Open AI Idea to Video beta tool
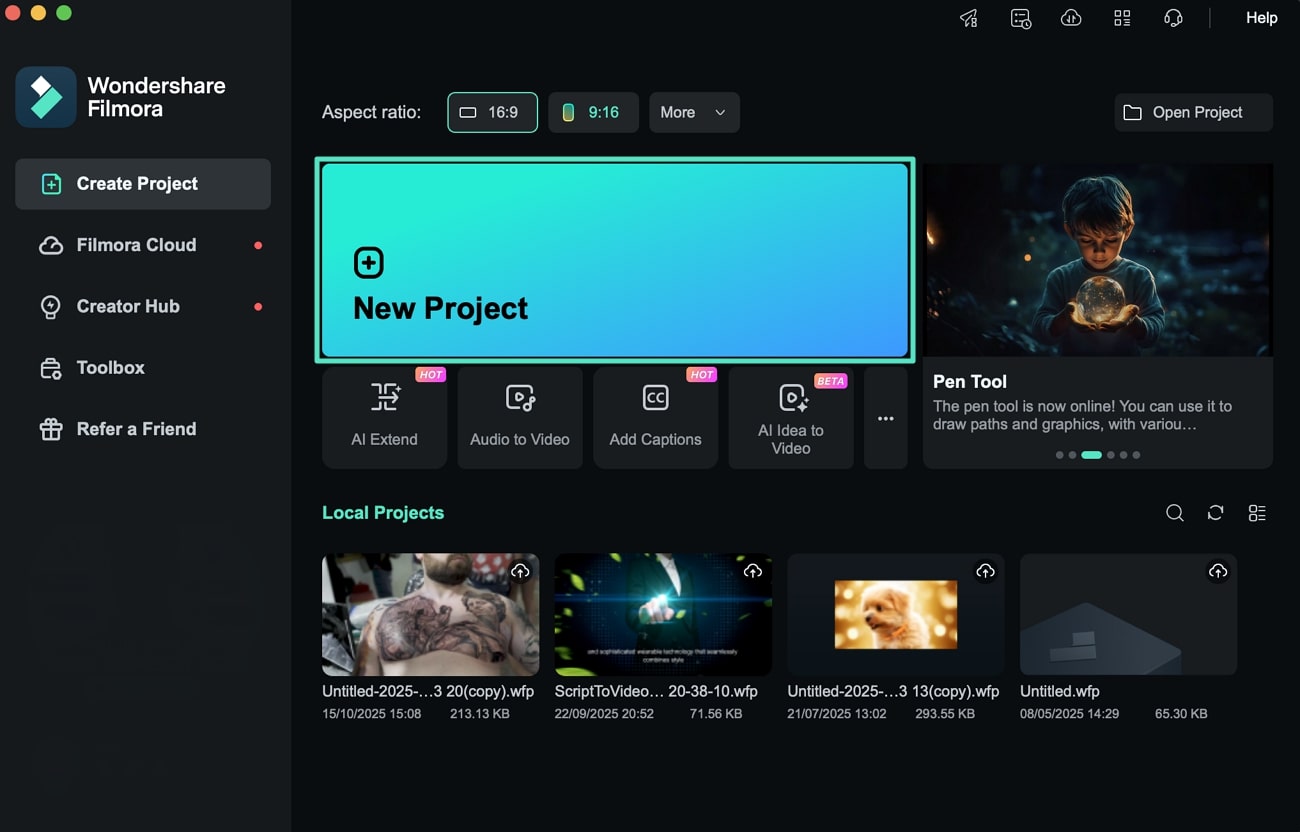 790,417
